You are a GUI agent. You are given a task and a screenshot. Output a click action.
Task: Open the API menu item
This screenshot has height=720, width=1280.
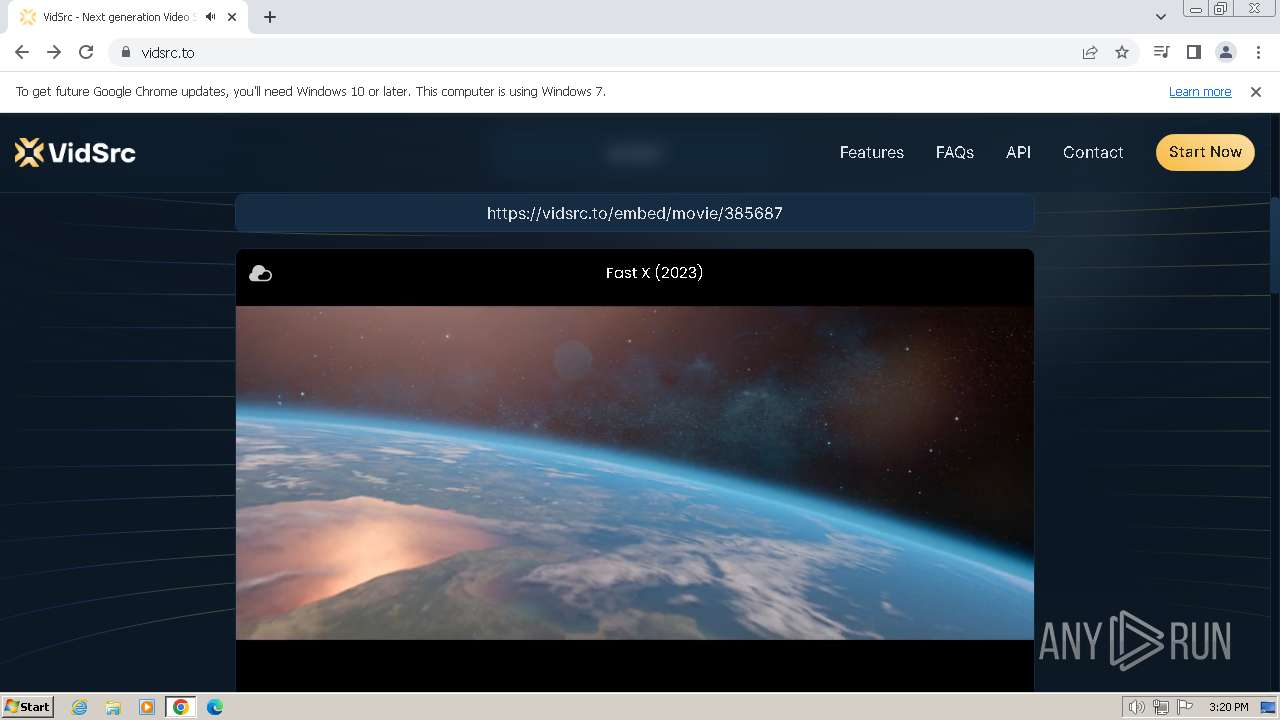[x=1018, y=152]
